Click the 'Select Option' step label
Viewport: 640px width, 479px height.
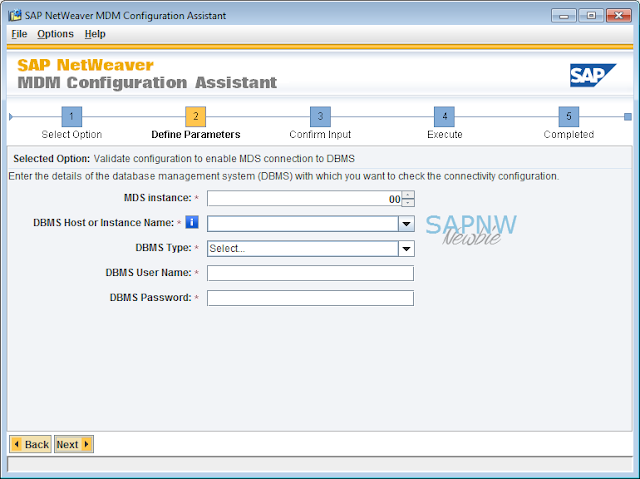72,135
